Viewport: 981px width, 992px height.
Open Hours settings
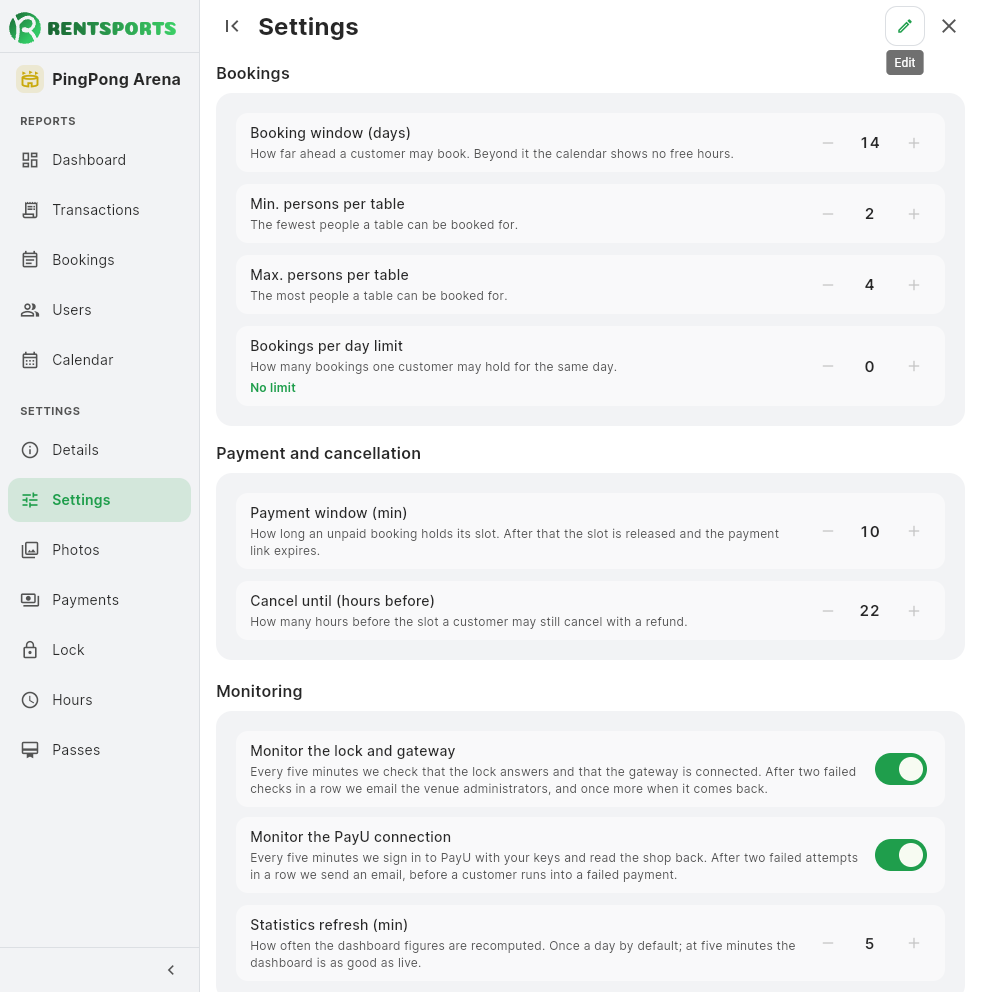99,700
